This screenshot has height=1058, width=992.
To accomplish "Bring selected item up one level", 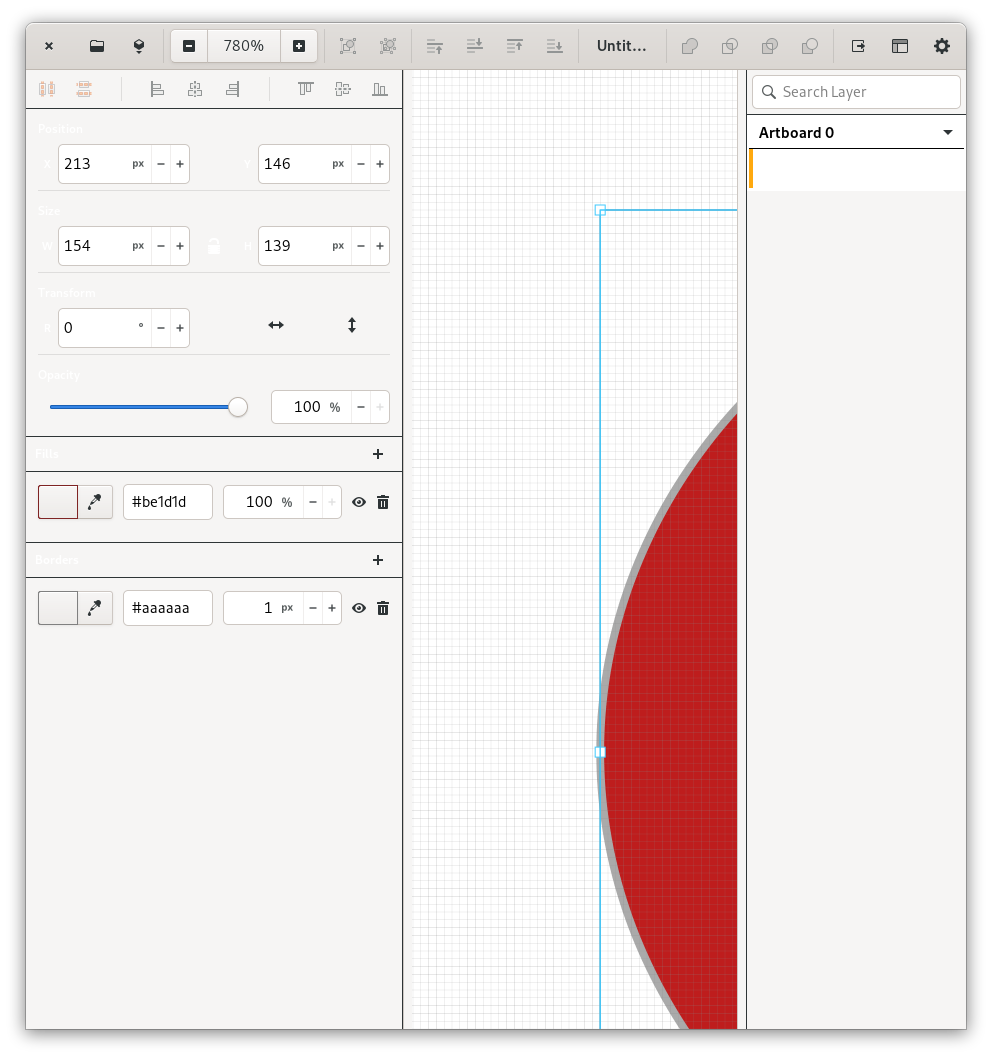I will 435,46.
